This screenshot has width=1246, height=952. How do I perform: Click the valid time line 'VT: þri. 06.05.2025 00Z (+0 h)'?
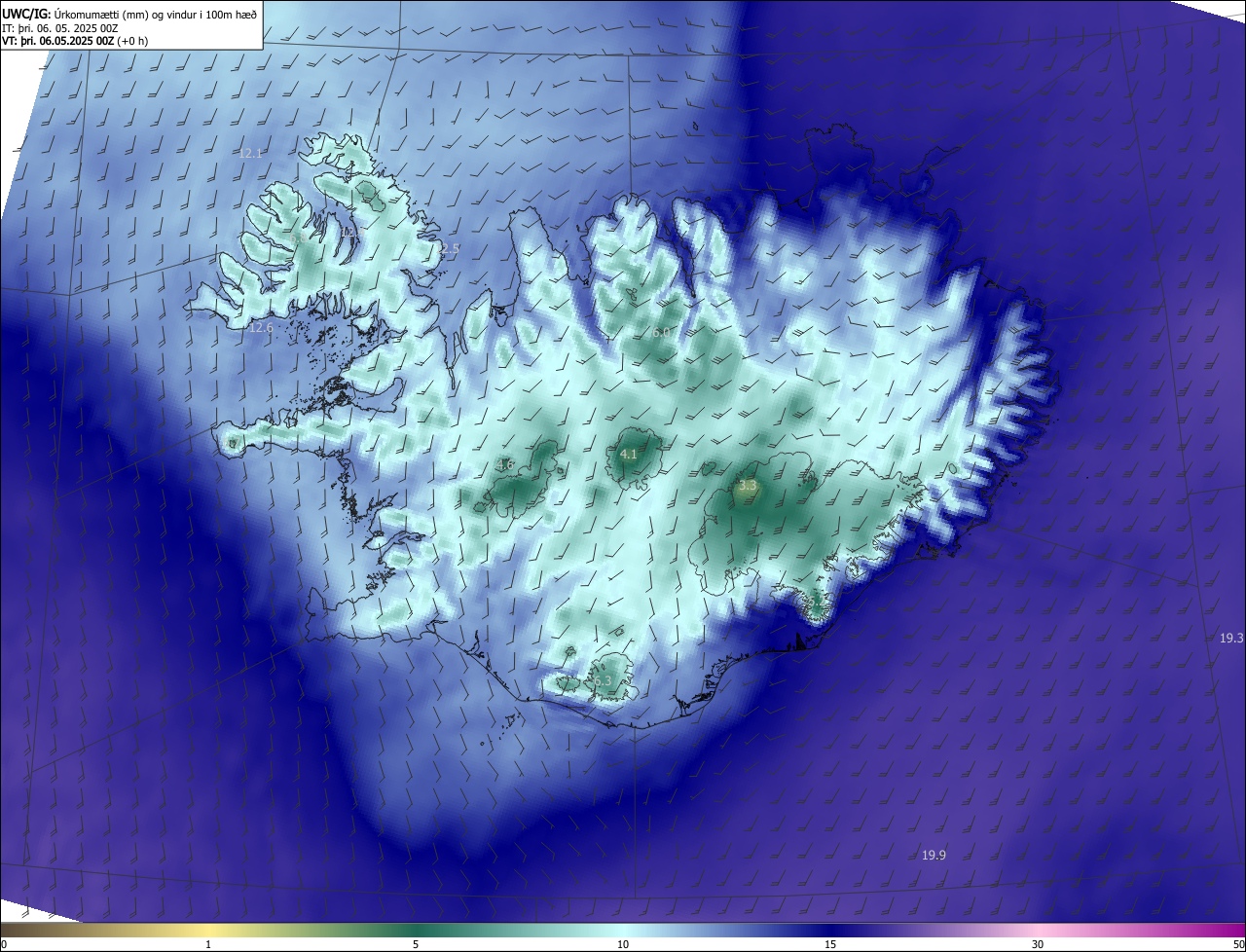click(75, 41)
